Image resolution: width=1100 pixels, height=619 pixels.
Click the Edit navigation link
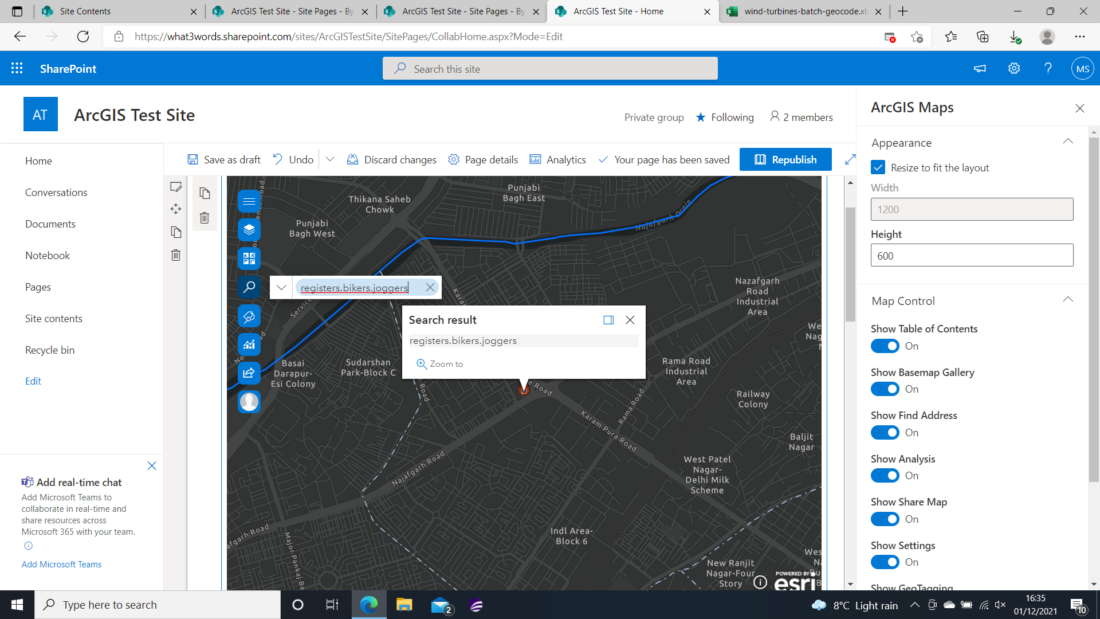tap(33, 381)
